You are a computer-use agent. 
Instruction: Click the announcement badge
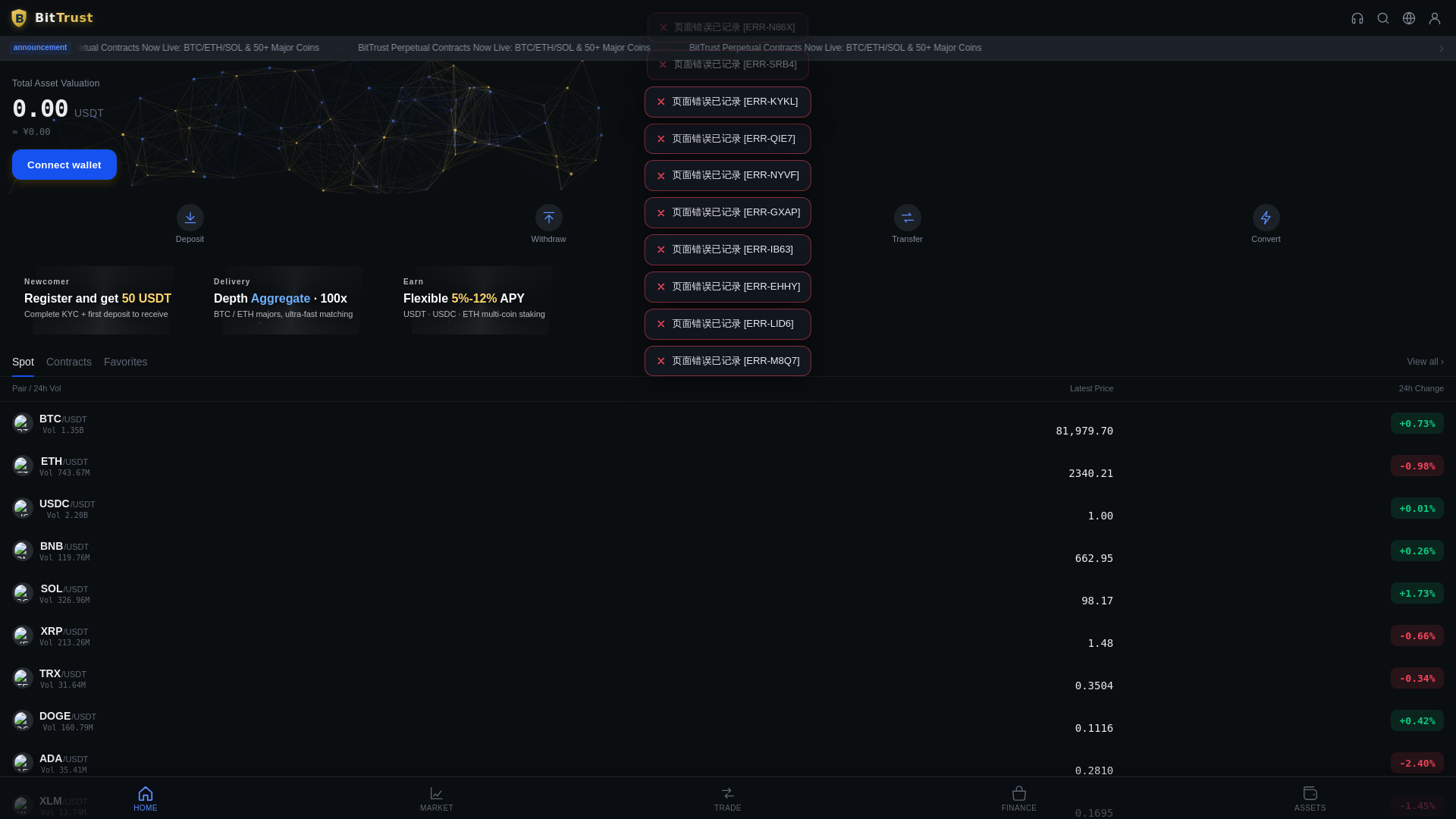[x=40, y=48]
